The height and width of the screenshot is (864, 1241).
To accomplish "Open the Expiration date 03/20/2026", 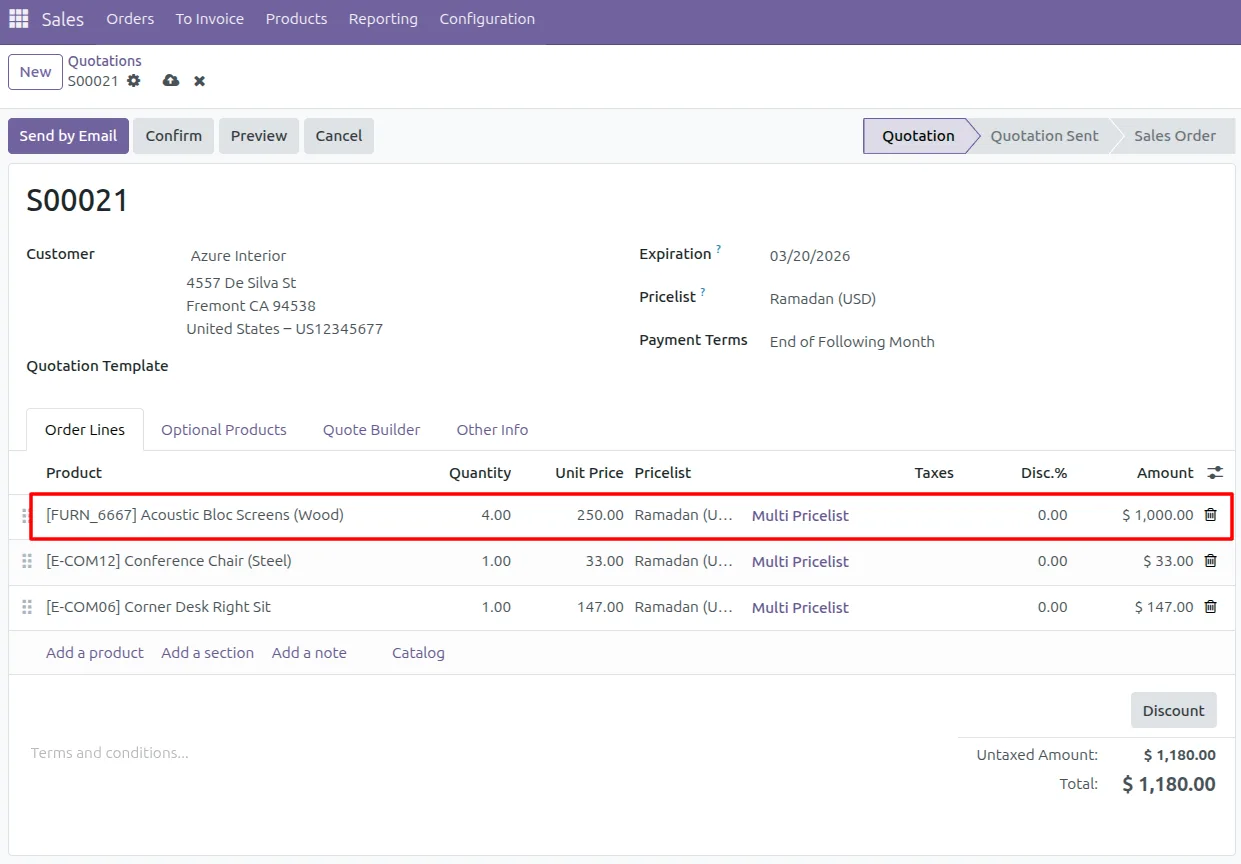I will (810, 256).
